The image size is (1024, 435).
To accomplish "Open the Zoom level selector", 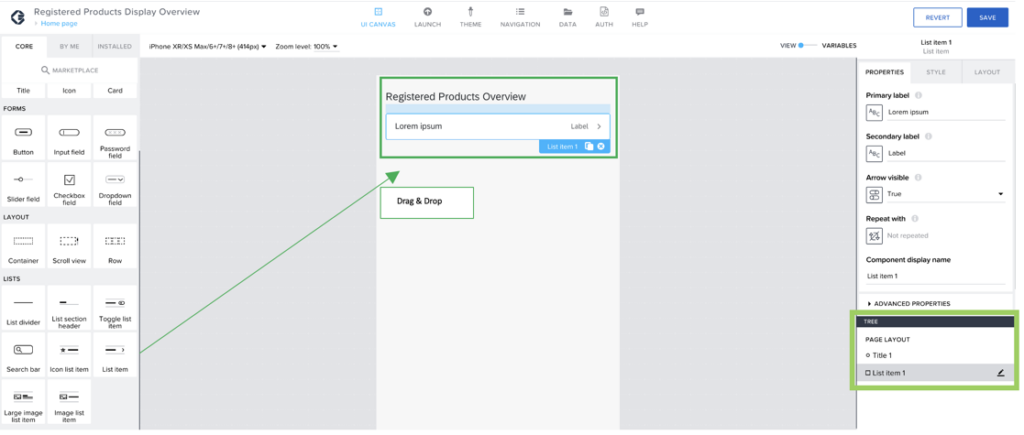I will [306, 46].
